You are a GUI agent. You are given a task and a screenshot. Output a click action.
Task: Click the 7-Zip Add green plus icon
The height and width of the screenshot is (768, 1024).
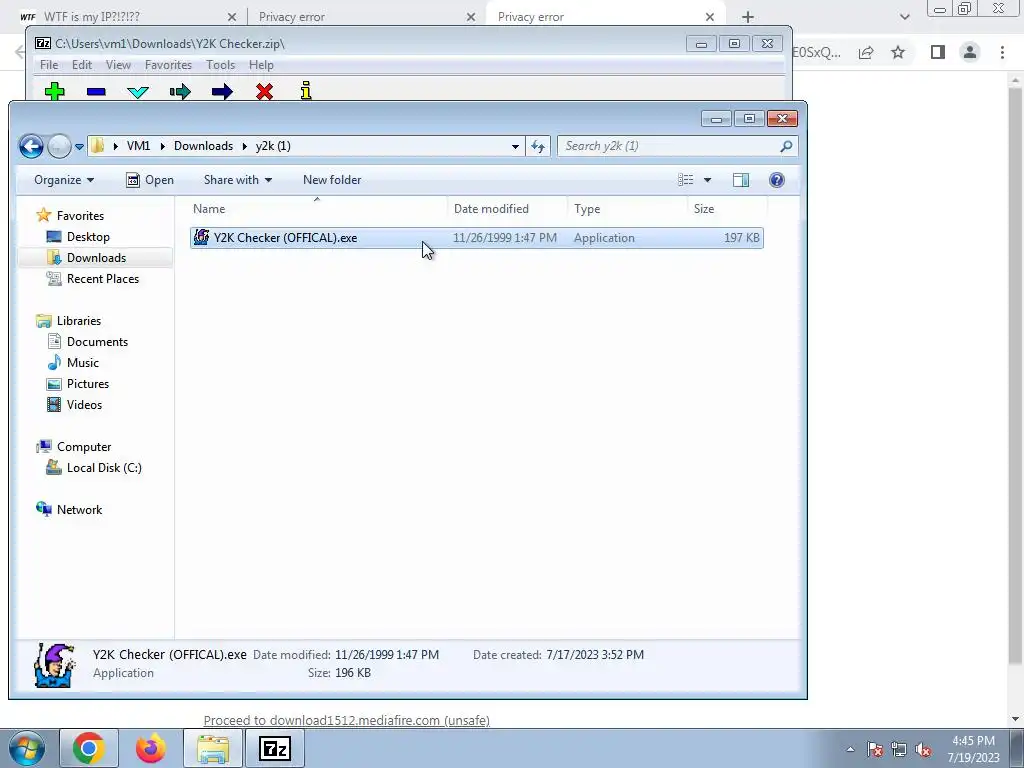(x=55, y=91)
